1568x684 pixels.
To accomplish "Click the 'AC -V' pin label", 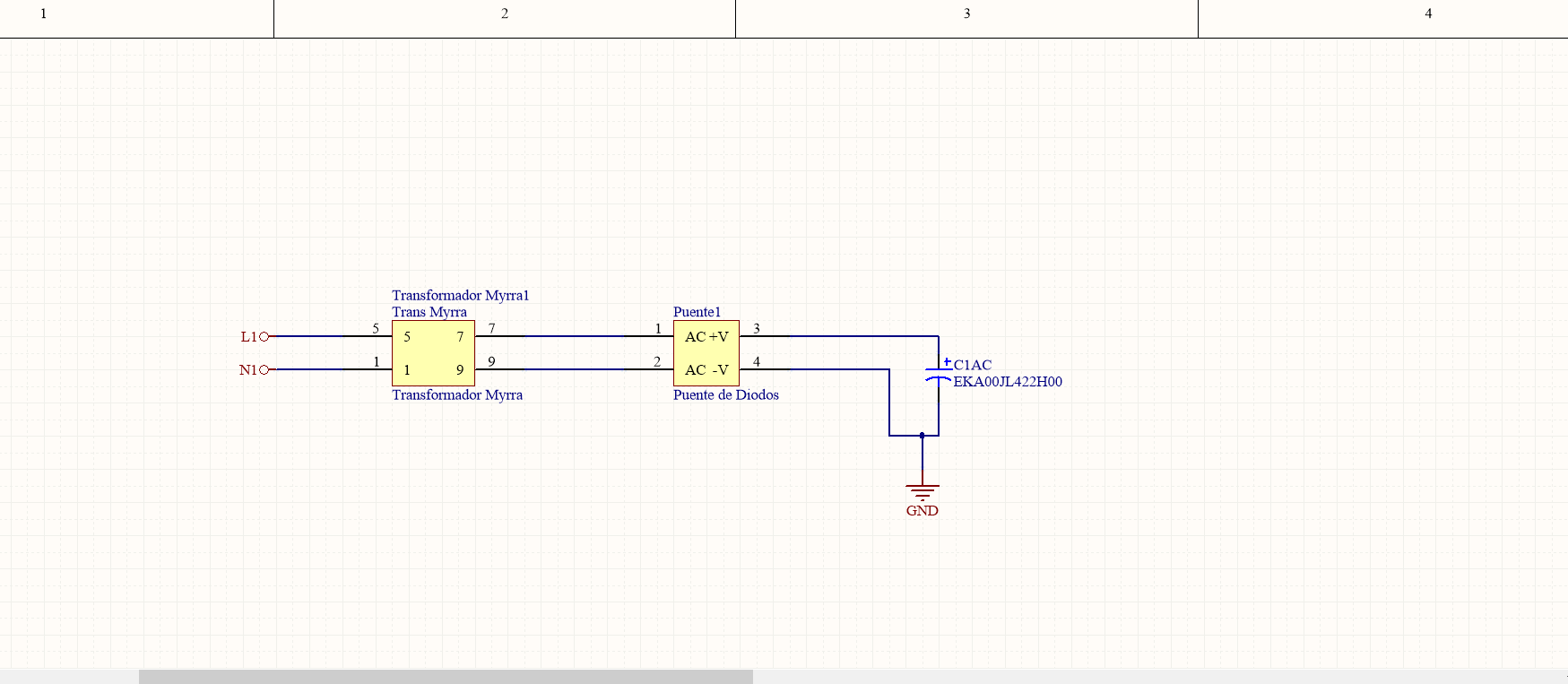I will click(x=706, y=369).
